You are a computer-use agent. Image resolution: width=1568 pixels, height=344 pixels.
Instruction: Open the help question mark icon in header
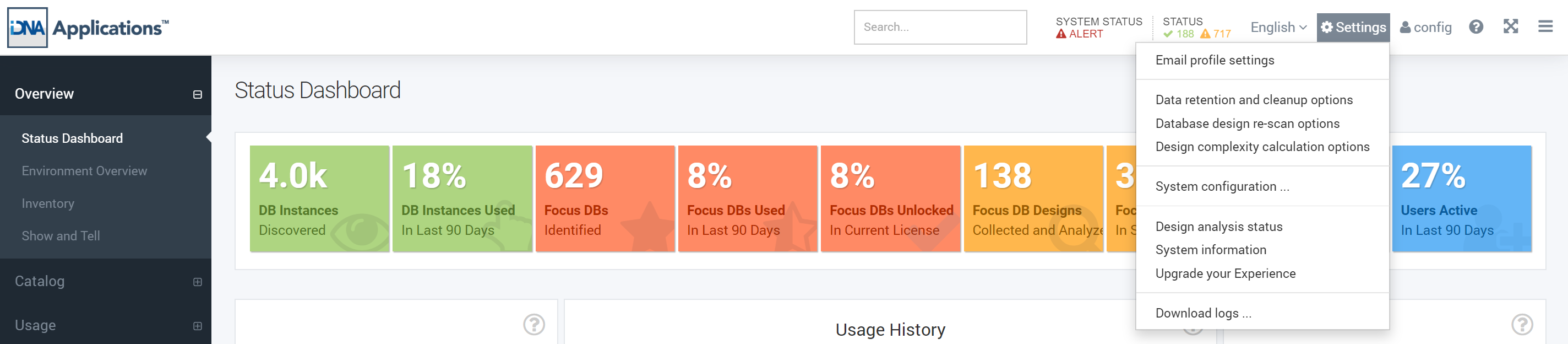tap(1476, 27)
